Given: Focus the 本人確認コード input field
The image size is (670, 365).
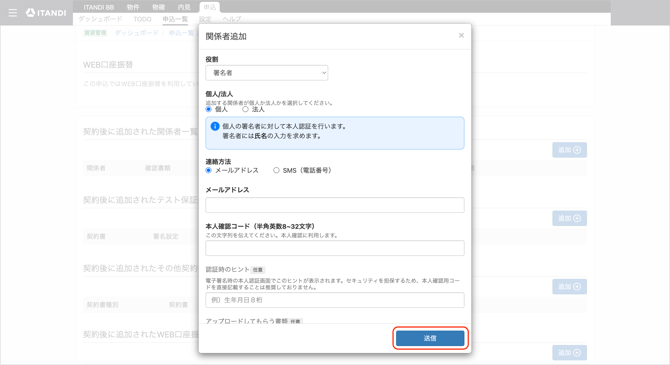Looking at the screenshot, I should pyautogui.click(x=335, y=248).
